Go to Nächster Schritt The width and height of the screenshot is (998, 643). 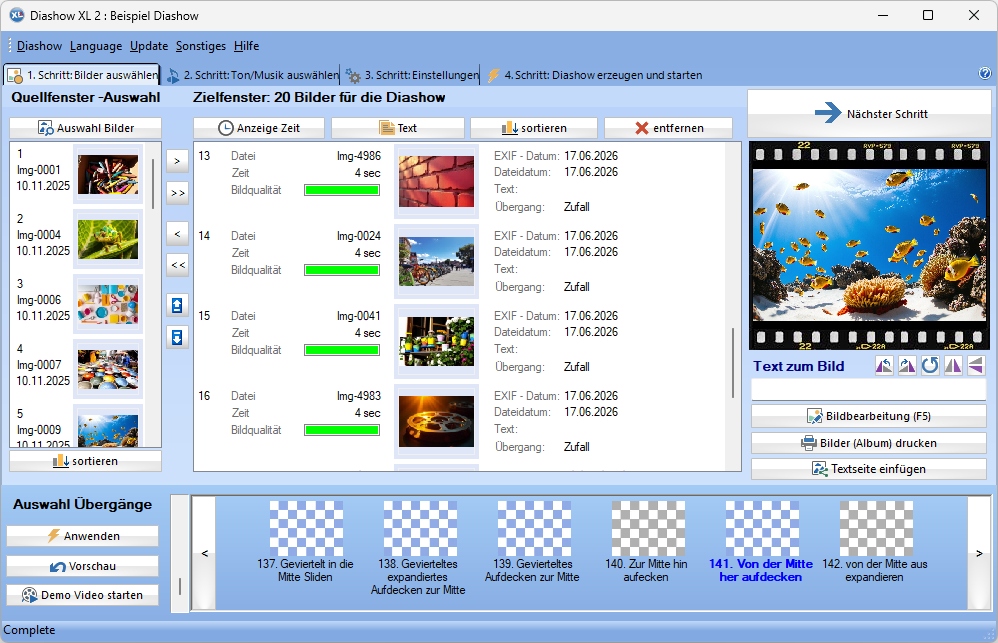tap(869, 113)
